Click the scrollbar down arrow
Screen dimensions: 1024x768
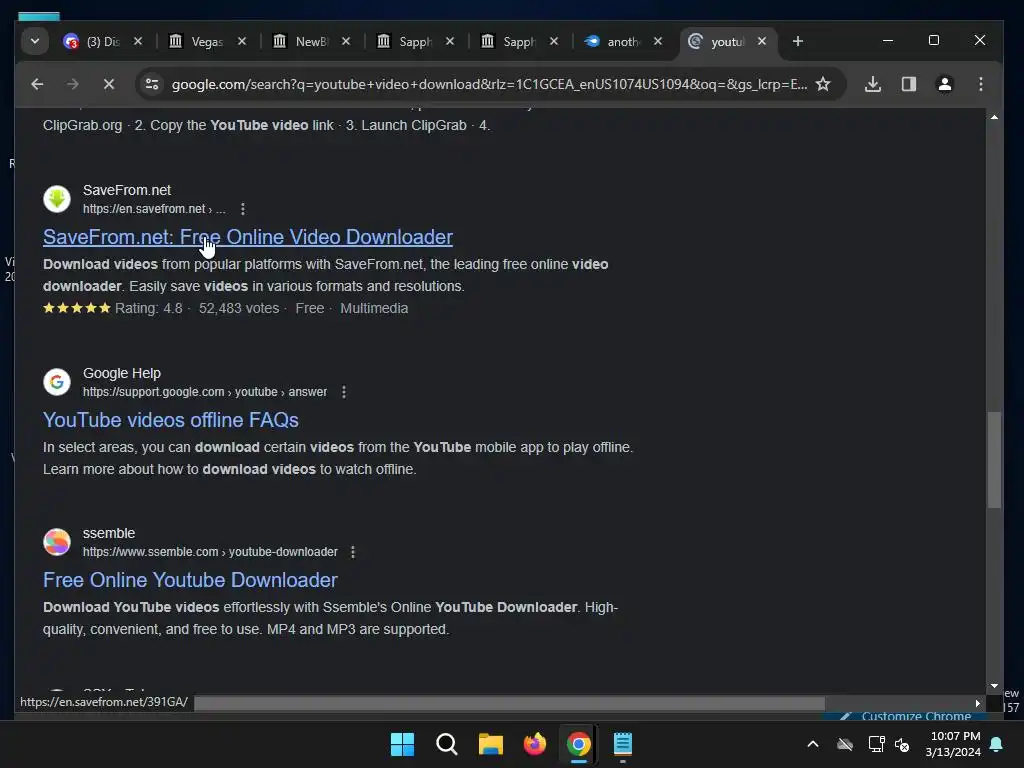pyautogui.click(x=993, y=686)
